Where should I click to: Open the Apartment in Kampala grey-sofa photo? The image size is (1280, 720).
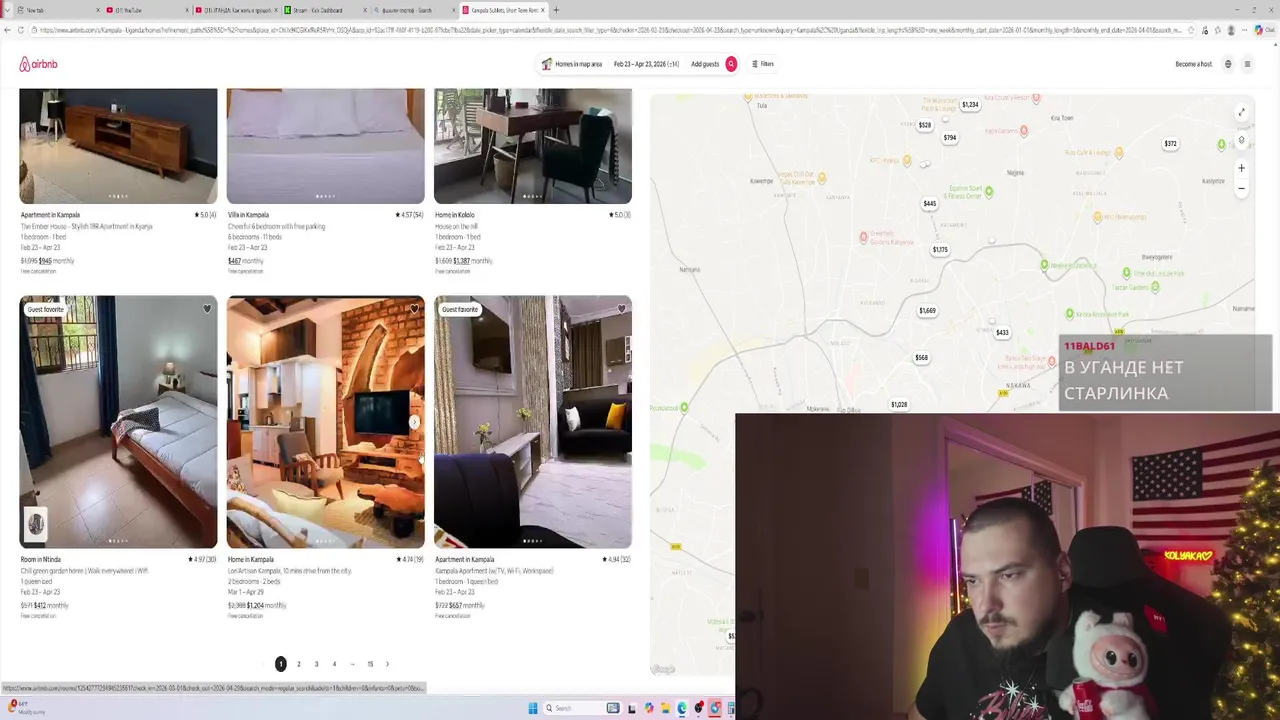(533, 422)
